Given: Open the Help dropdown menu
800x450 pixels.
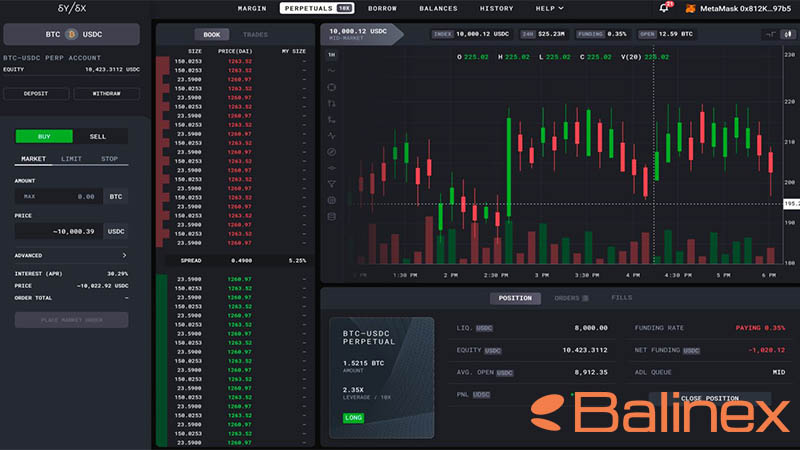Looking at the screenshot, I should [549, 8].
